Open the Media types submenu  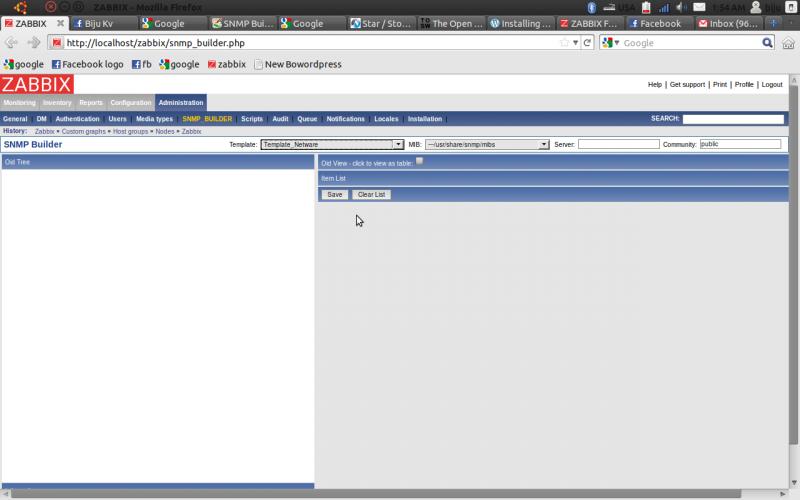tap(154, 119)
